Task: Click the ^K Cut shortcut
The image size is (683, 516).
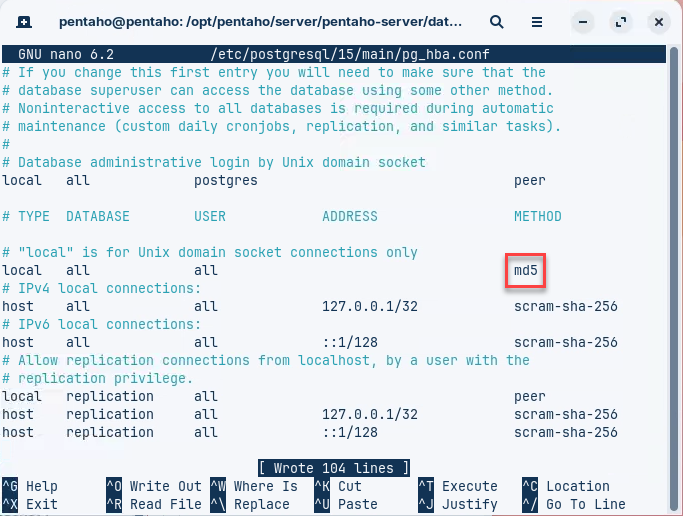Action: tap(338, 486)
